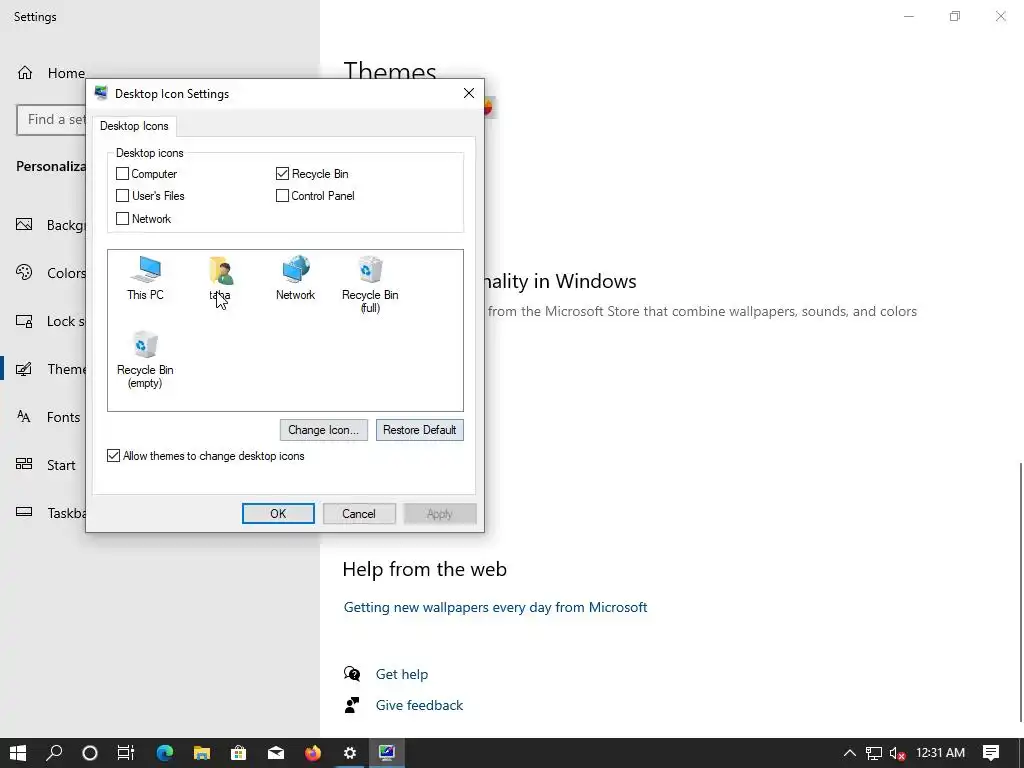Click the muted volume tray icon

[x=897, y=753]
